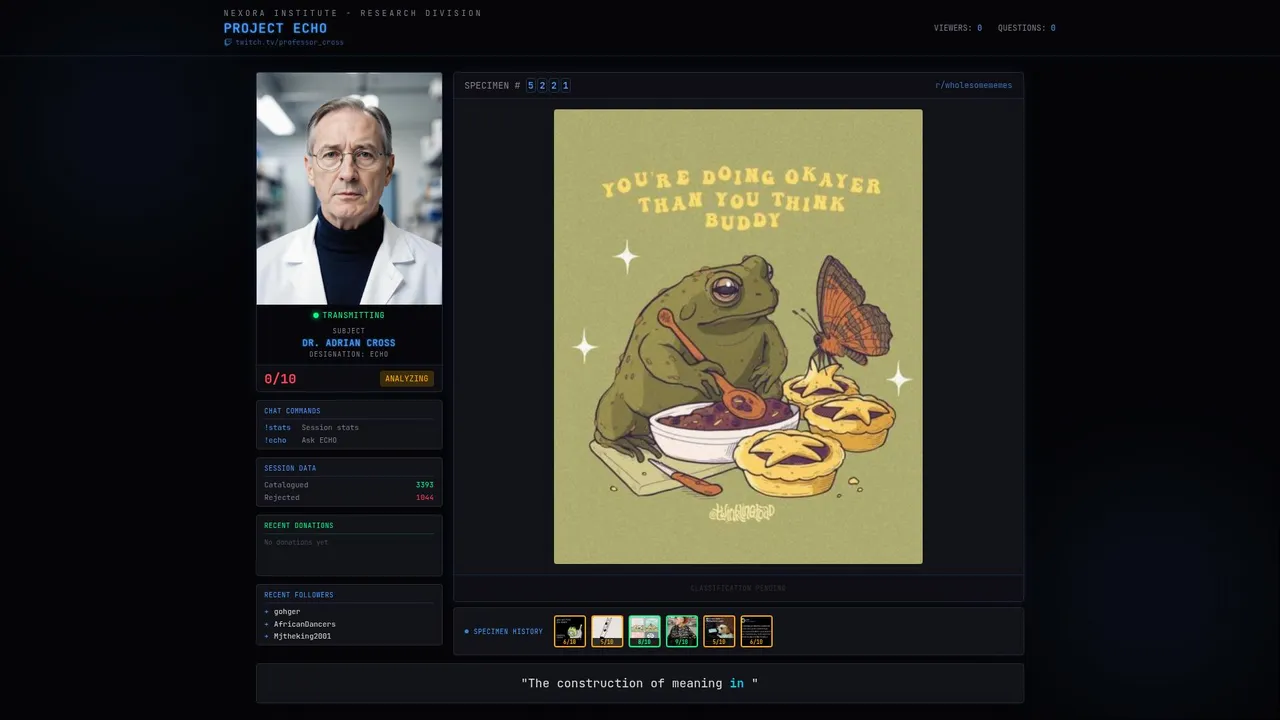Click the SPECIMEN # label
This screenshot has height=720, width=1280.
(492, 86)
